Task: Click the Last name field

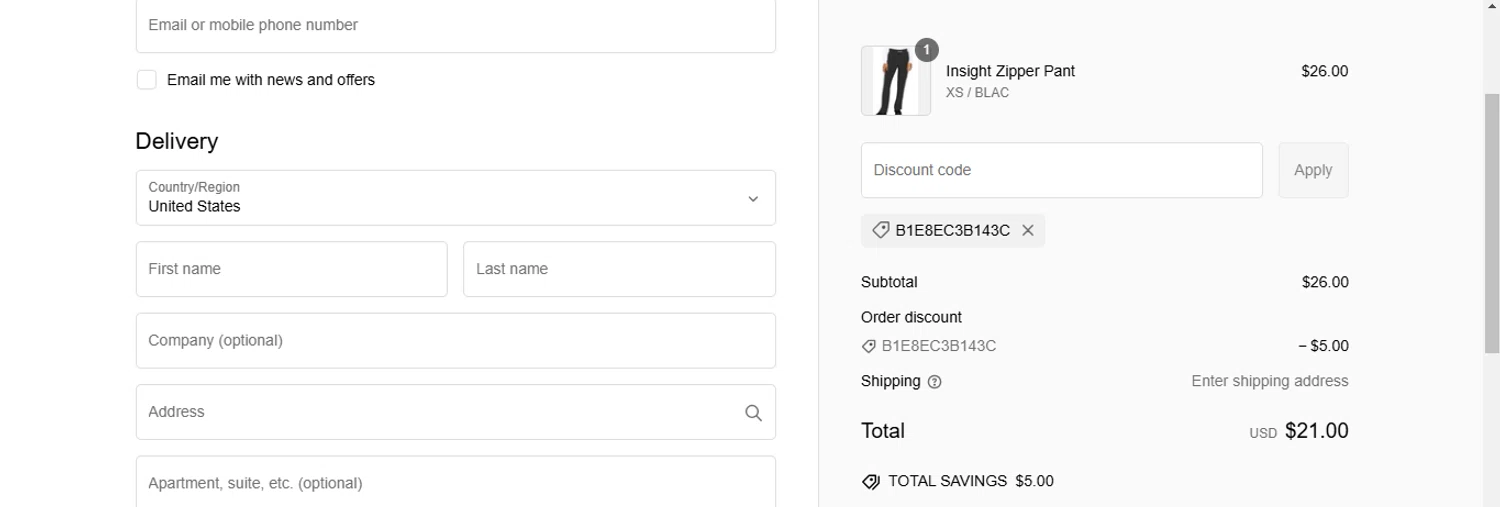Action: click(x=619, y=269)
